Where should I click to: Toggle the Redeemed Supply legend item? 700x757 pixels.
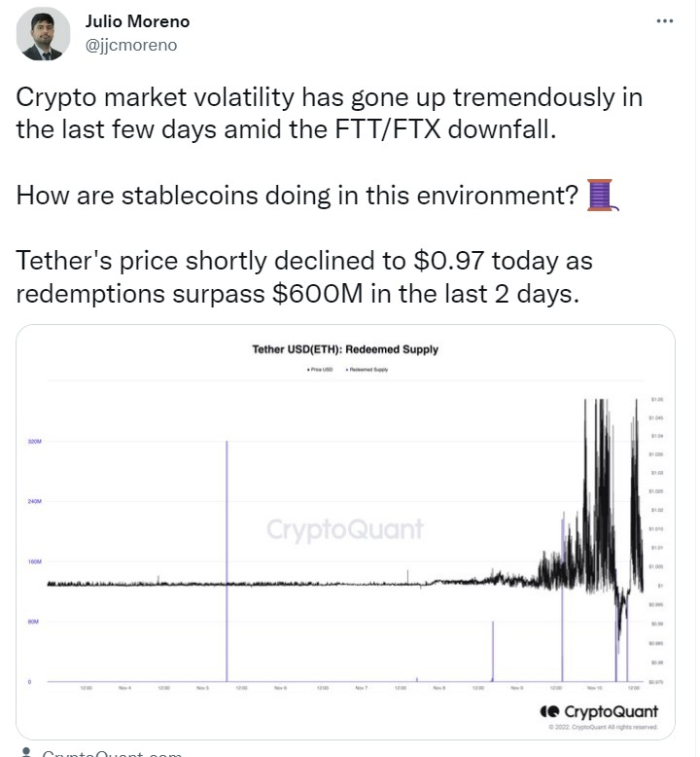coord(367,369)
